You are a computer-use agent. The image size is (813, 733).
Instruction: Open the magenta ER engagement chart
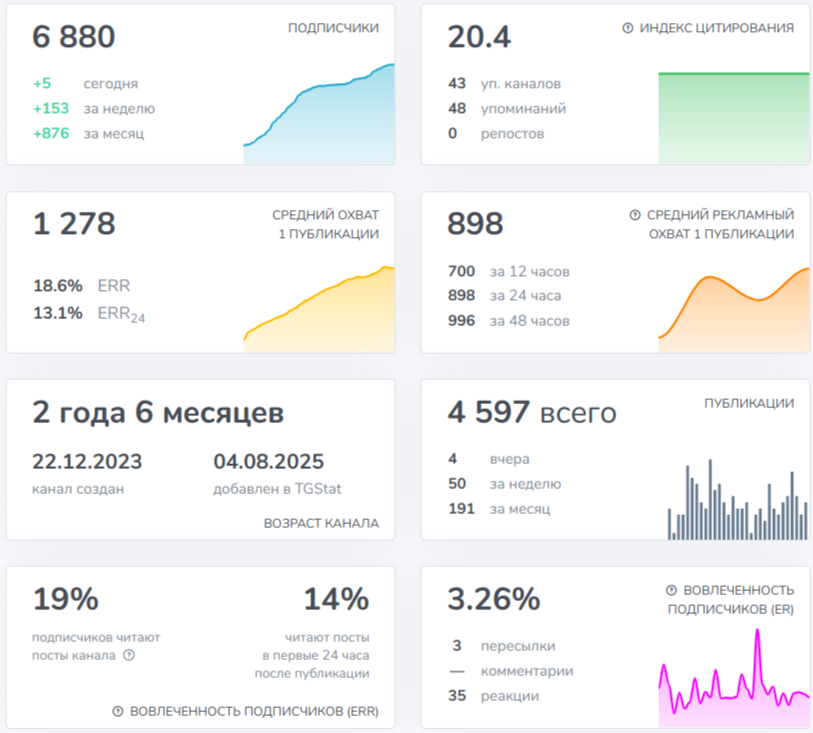click(x=734, y=678)
